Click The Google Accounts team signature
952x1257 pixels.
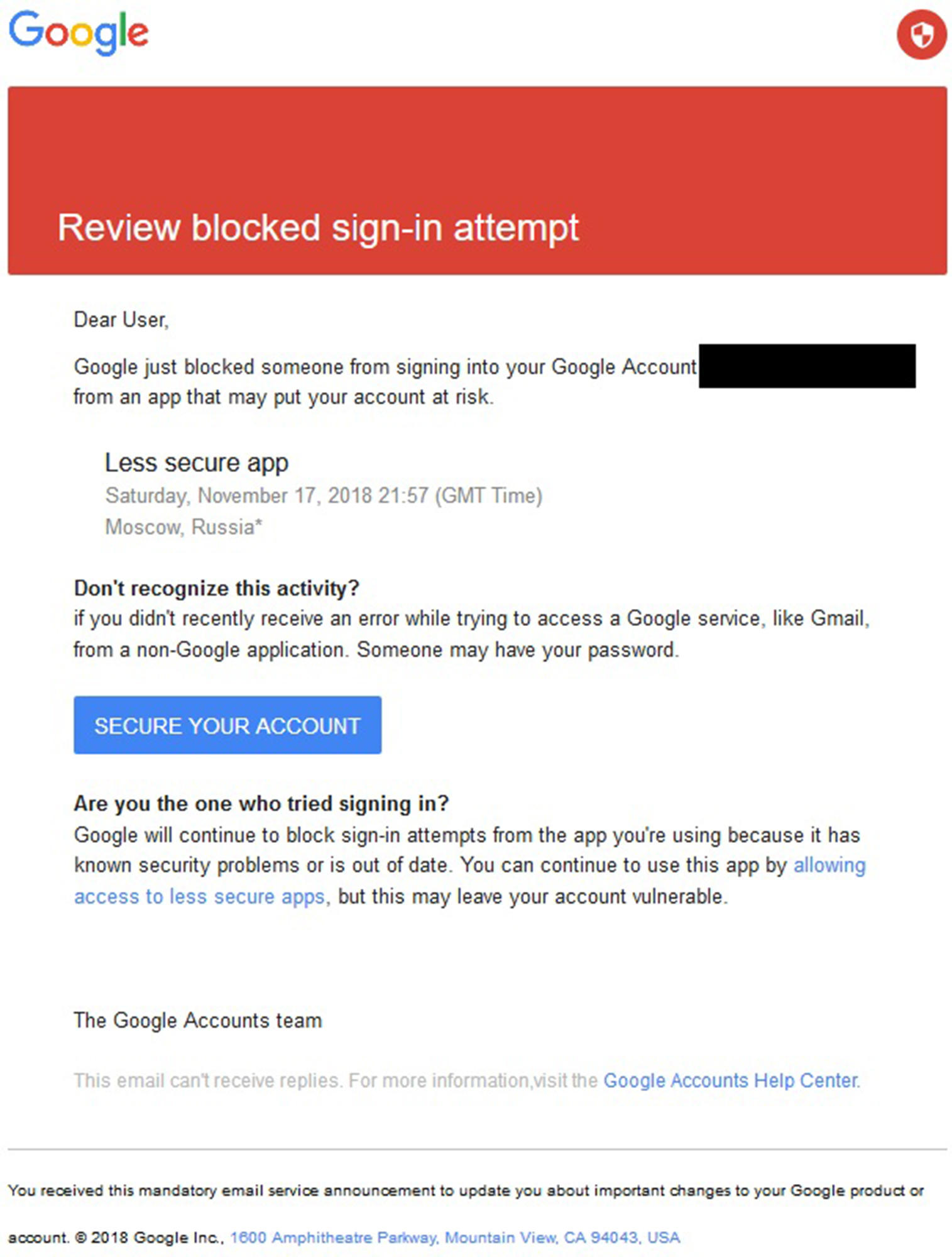[x=197, y=1020]
